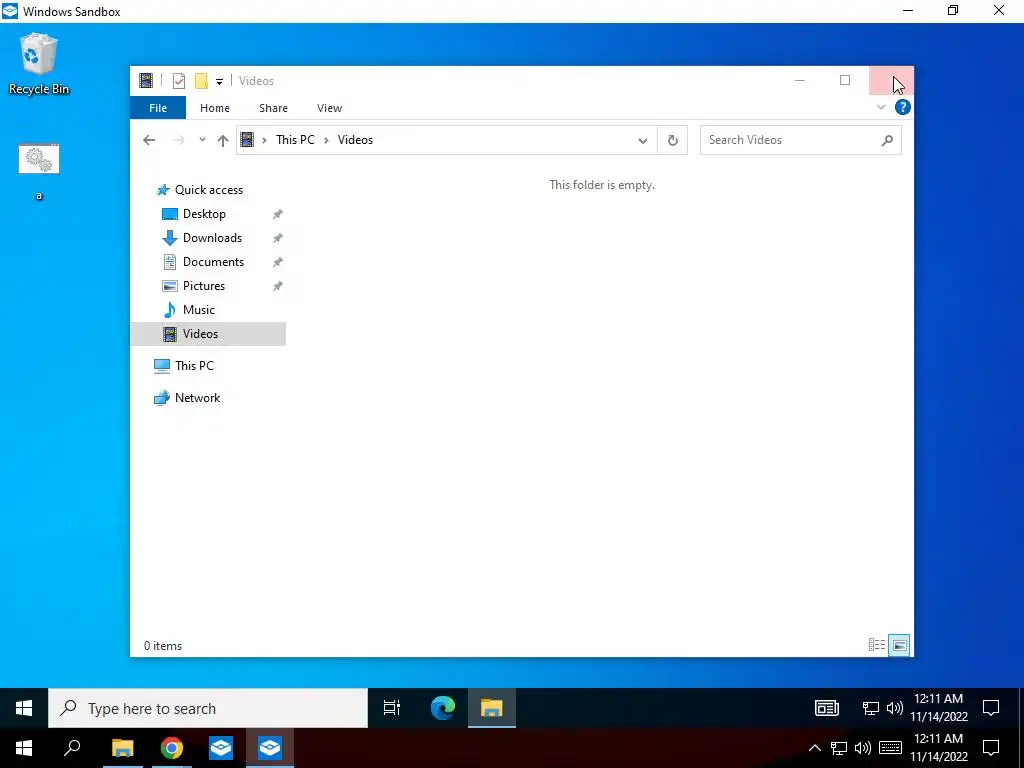Viewport: 1024px width, 768px height.
Task: Click the touch keyboard host tray icon
Action: (891, 748)
